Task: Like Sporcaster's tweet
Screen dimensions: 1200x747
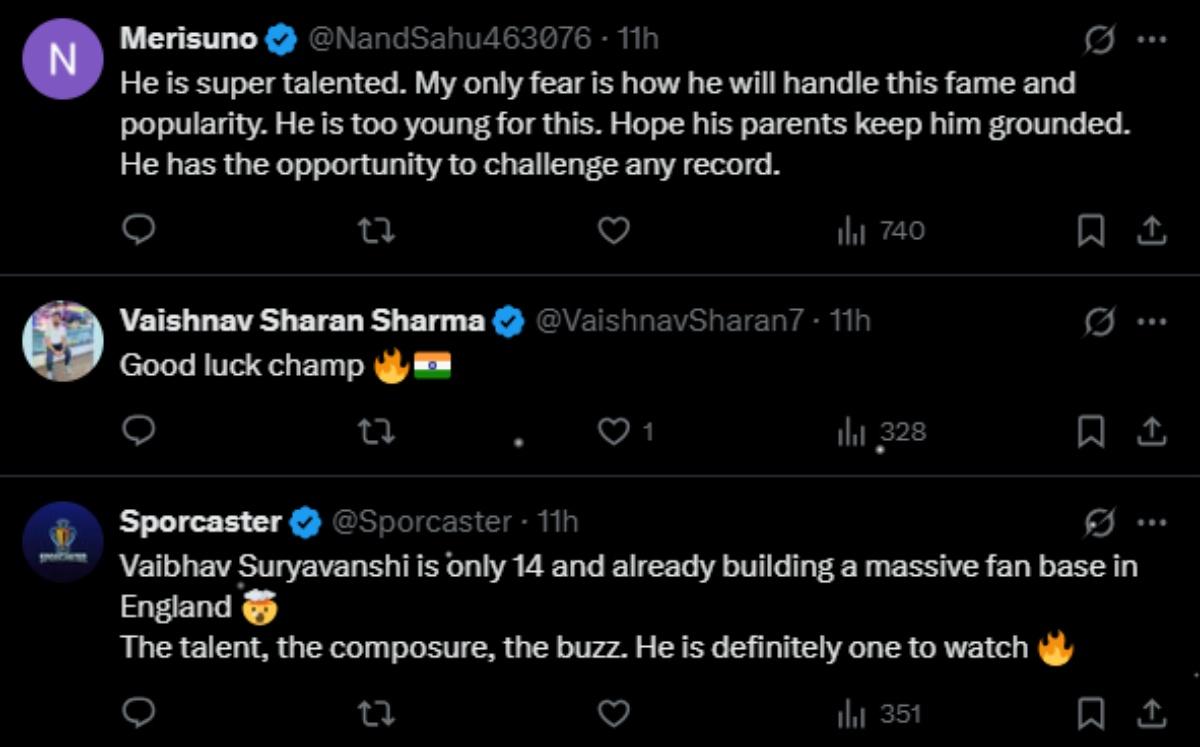Action: tap(612, 712)
